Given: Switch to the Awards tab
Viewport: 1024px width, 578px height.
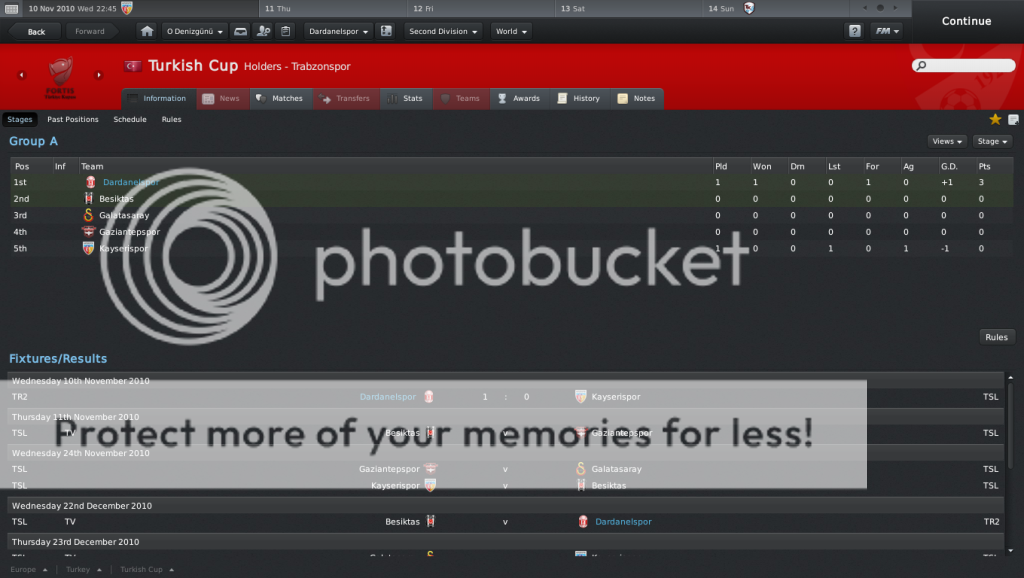Looking at the screenshot, I should 519,99.
